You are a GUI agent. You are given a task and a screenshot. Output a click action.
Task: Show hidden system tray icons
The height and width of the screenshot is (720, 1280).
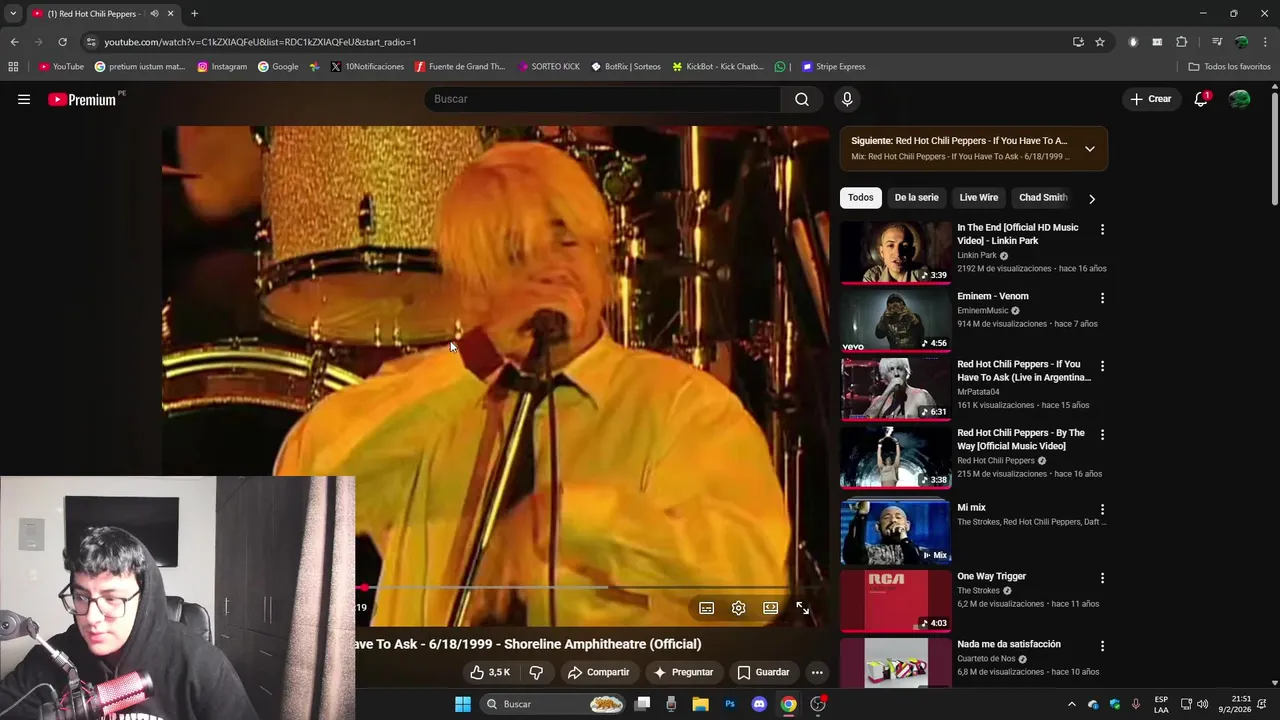1072,704
